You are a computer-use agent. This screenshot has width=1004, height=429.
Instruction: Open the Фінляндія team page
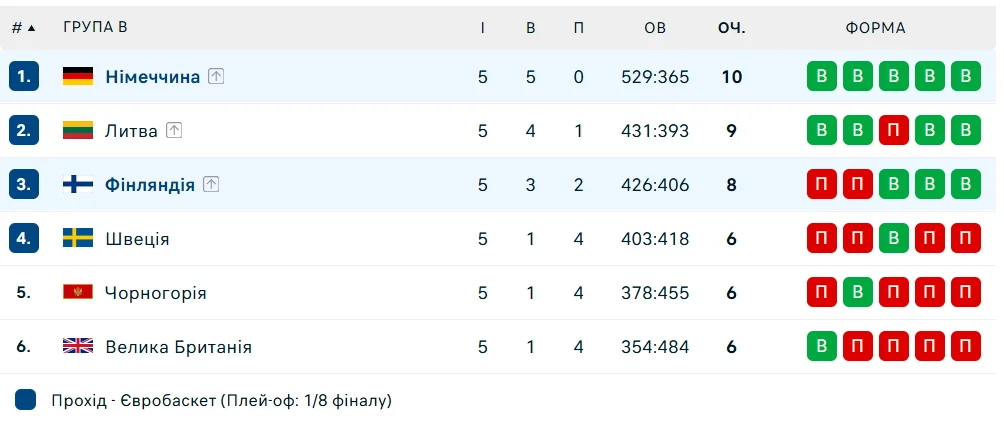pos(150,185)
